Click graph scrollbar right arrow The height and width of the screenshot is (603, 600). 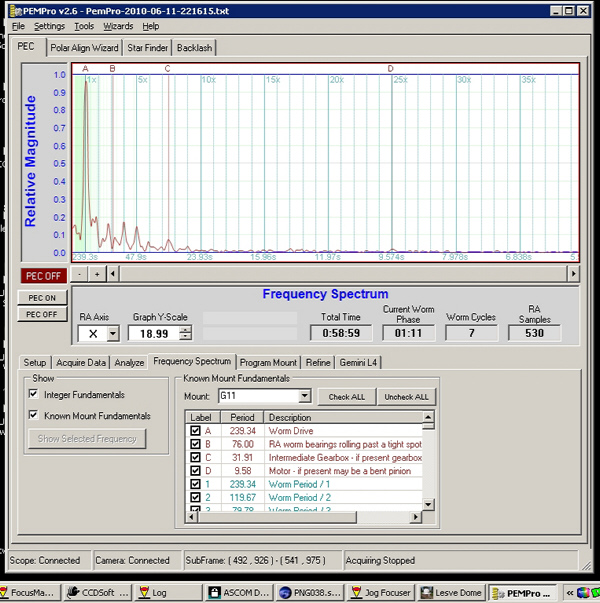click(x=573, y=274)
